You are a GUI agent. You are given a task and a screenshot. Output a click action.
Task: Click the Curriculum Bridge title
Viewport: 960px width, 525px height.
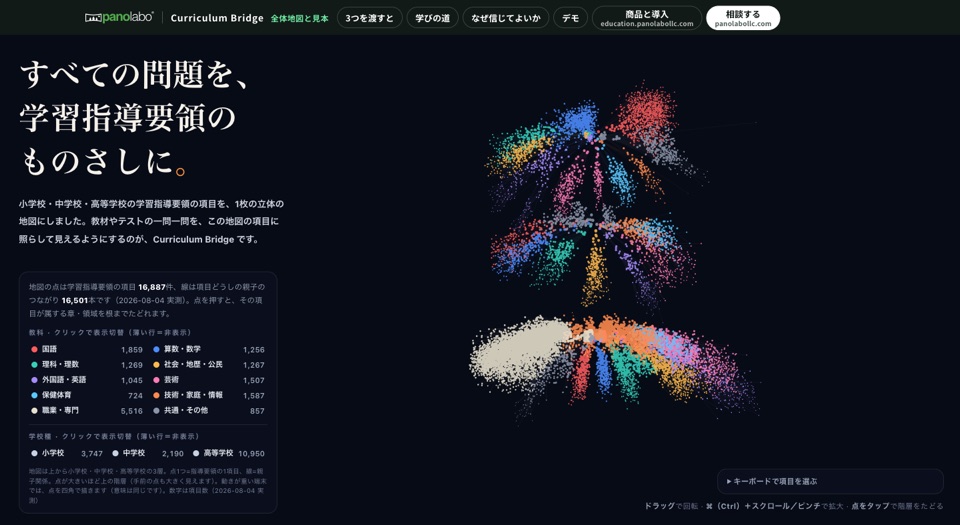(217, 18)
